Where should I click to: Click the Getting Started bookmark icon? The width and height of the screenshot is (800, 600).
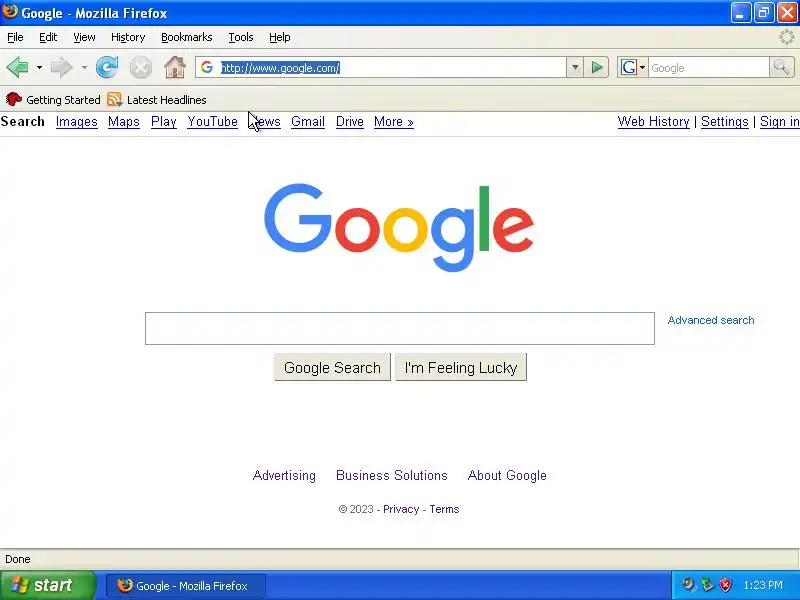point(13,99)
